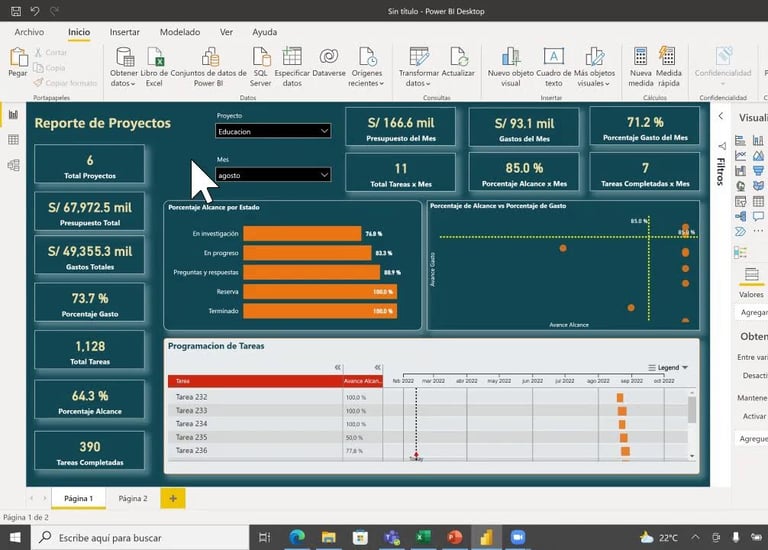Screen dimensions: 768x550
Task: Select the Tarea 232 row
Action: coord(275,397)
